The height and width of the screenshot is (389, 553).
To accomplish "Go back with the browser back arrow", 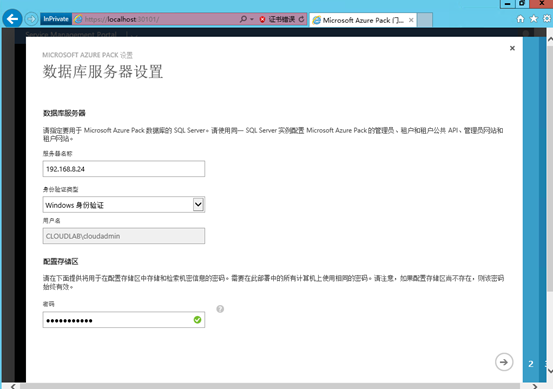I will coord(12,19).
